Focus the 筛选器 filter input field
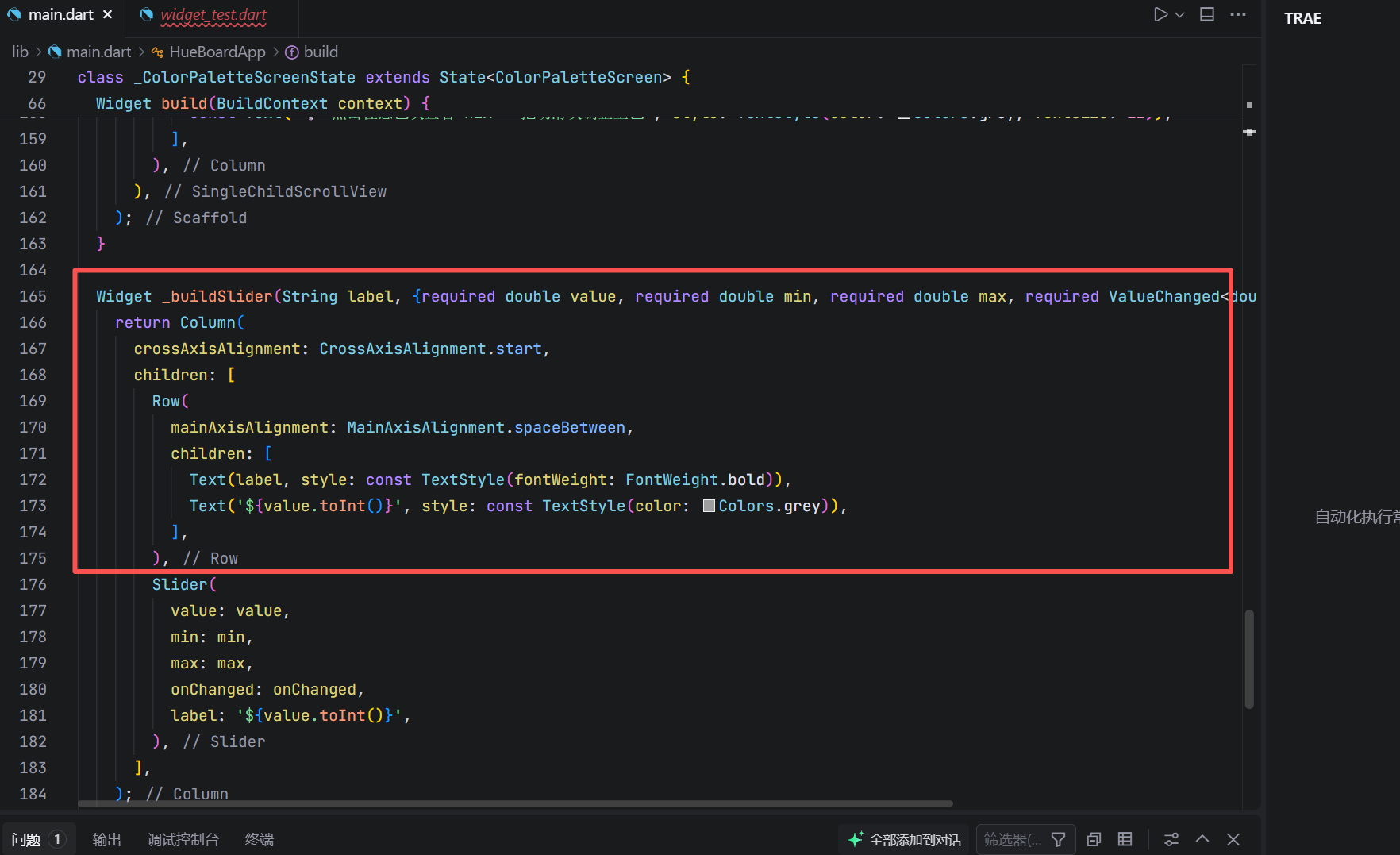 point(1013,840)
